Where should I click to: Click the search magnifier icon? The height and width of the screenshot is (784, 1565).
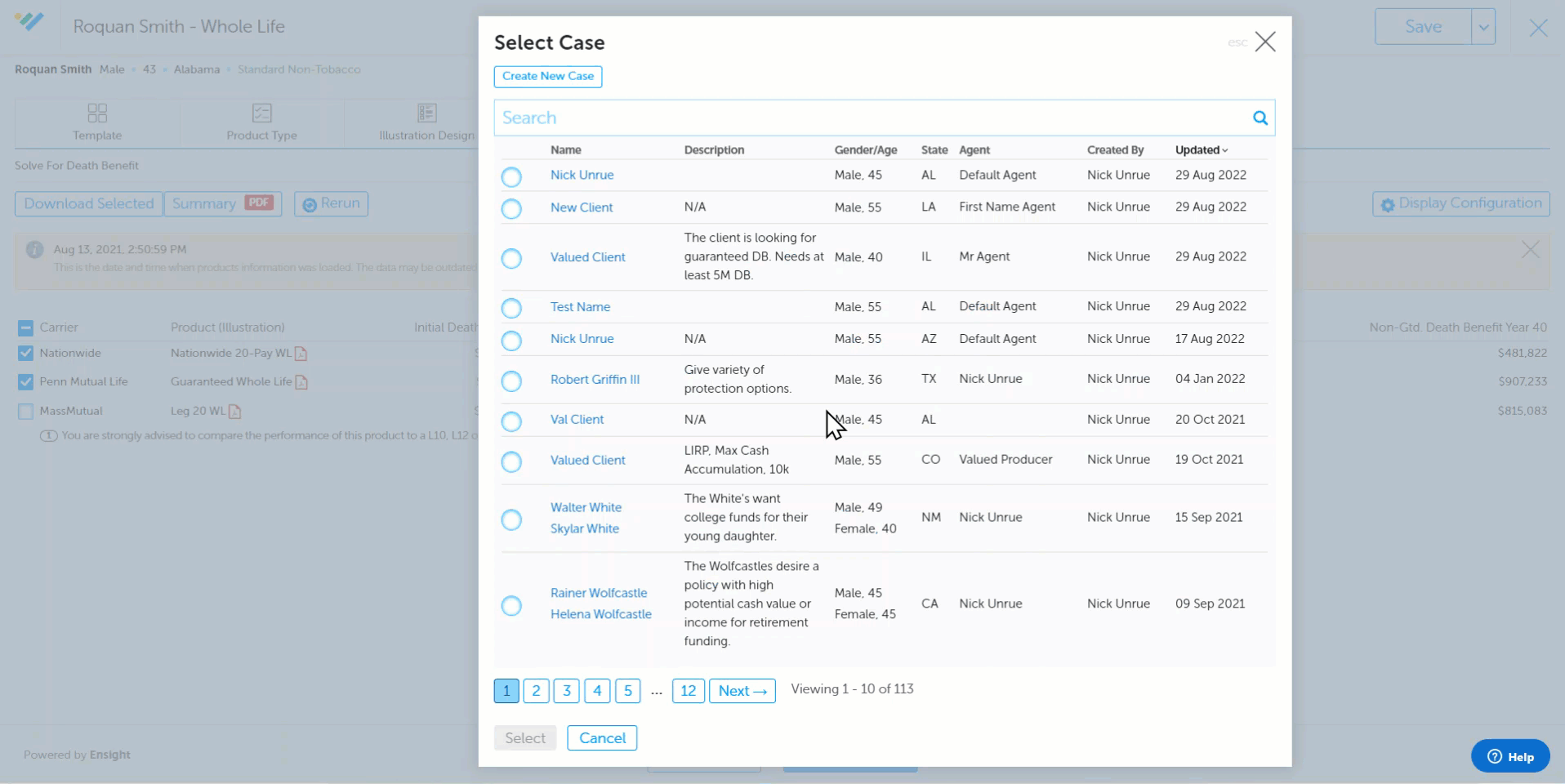[x=1260, y=118]
